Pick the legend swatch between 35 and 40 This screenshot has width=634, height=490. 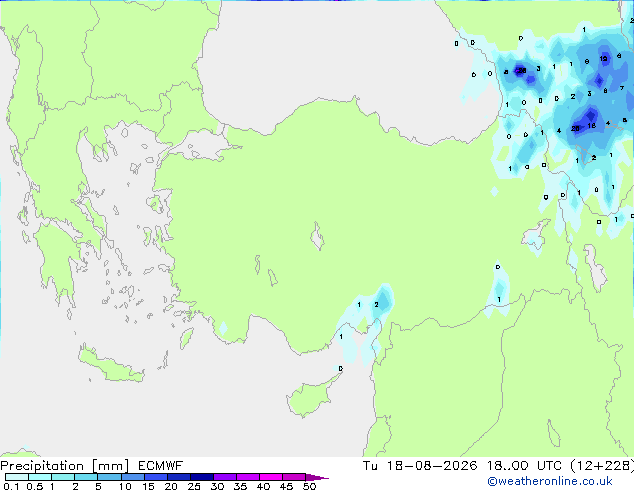point(248,477)
